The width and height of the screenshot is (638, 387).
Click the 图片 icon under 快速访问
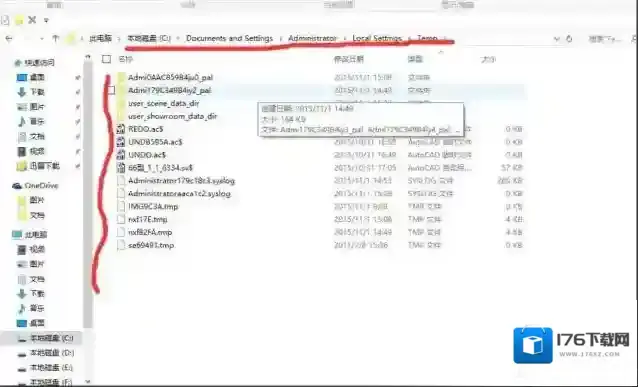22,107
